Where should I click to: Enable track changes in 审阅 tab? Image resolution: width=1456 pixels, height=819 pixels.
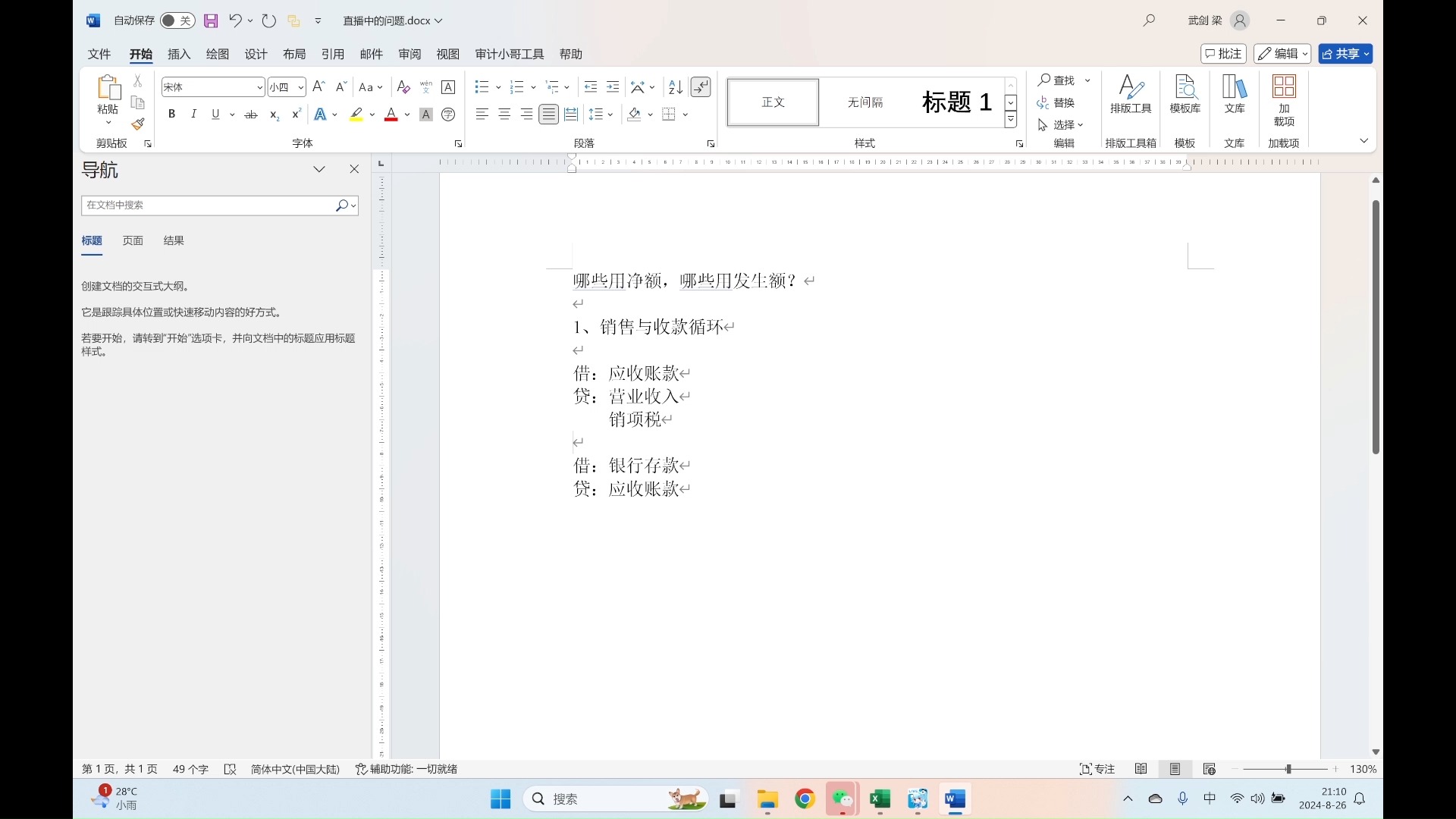point(409,53)
